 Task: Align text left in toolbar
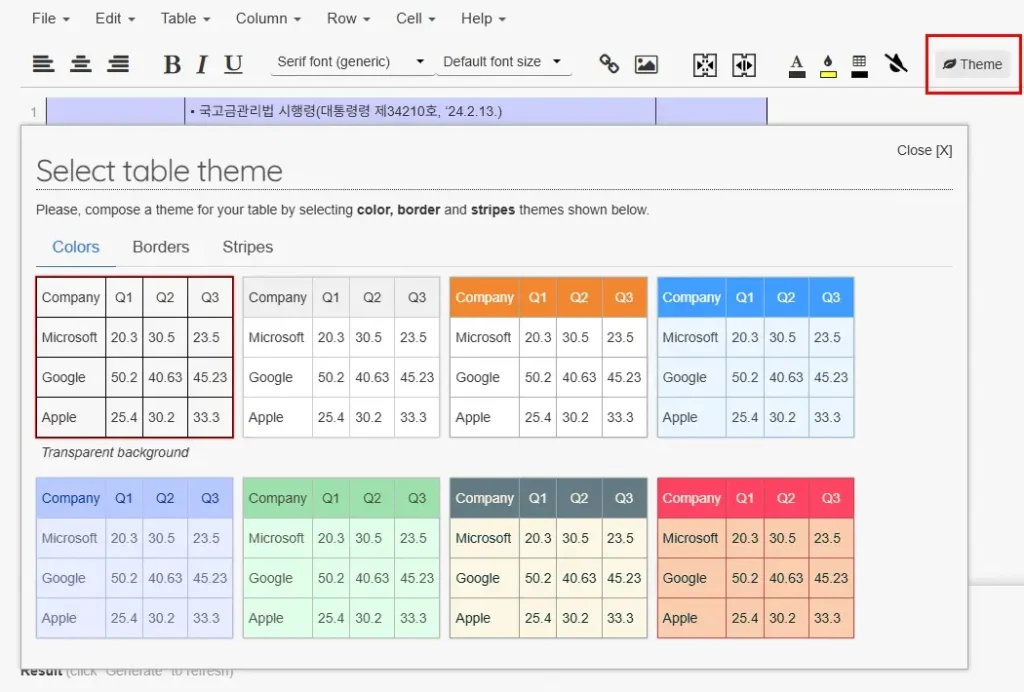pyautogui.click(x=43, y=63)
